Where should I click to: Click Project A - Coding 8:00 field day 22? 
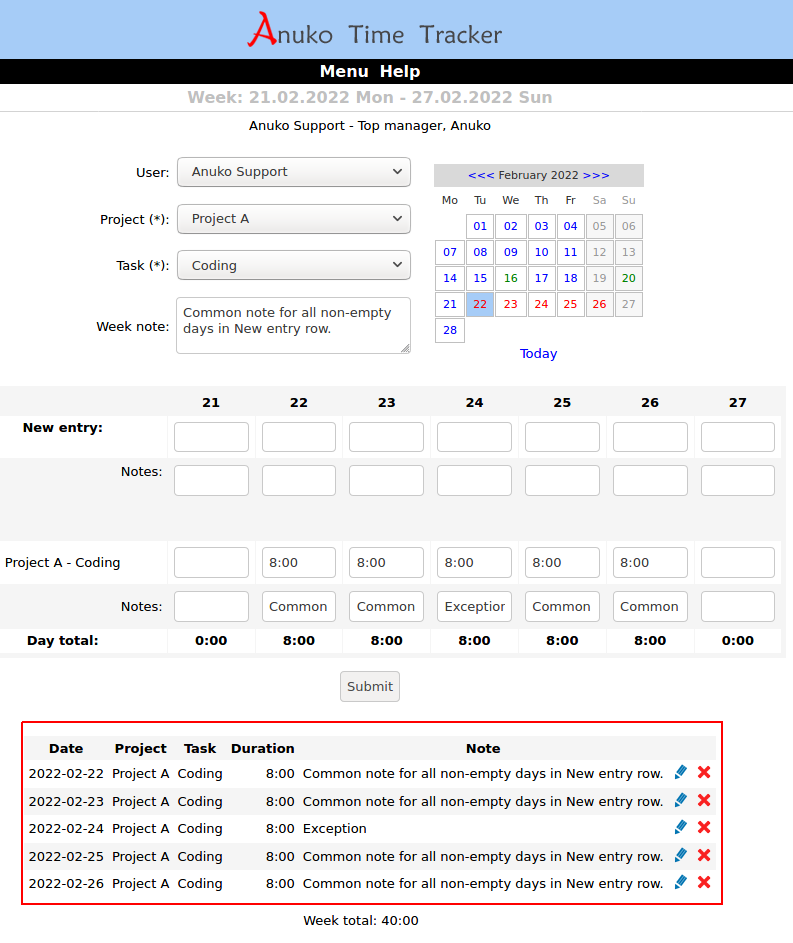[x=299, y=562]
